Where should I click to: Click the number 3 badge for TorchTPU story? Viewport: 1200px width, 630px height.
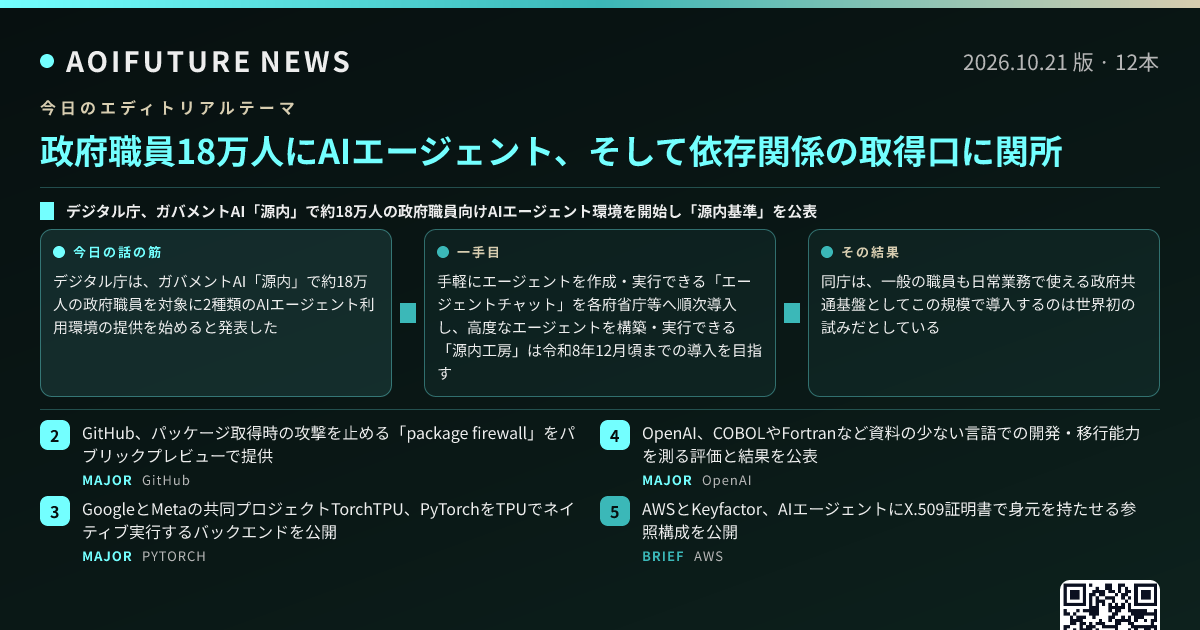point(55,512)
